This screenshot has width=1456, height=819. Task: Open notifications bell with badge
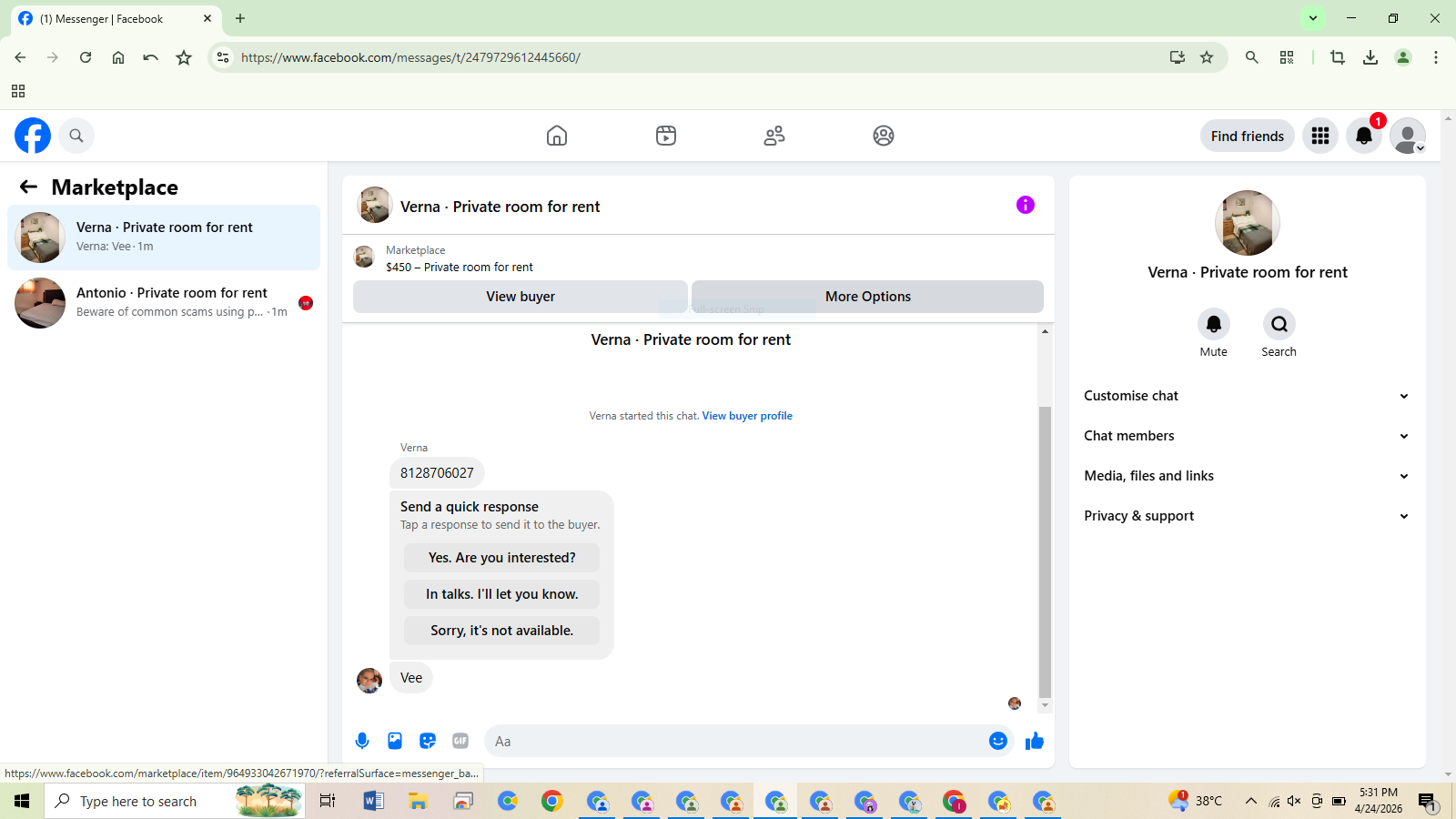coord(1364,136)
